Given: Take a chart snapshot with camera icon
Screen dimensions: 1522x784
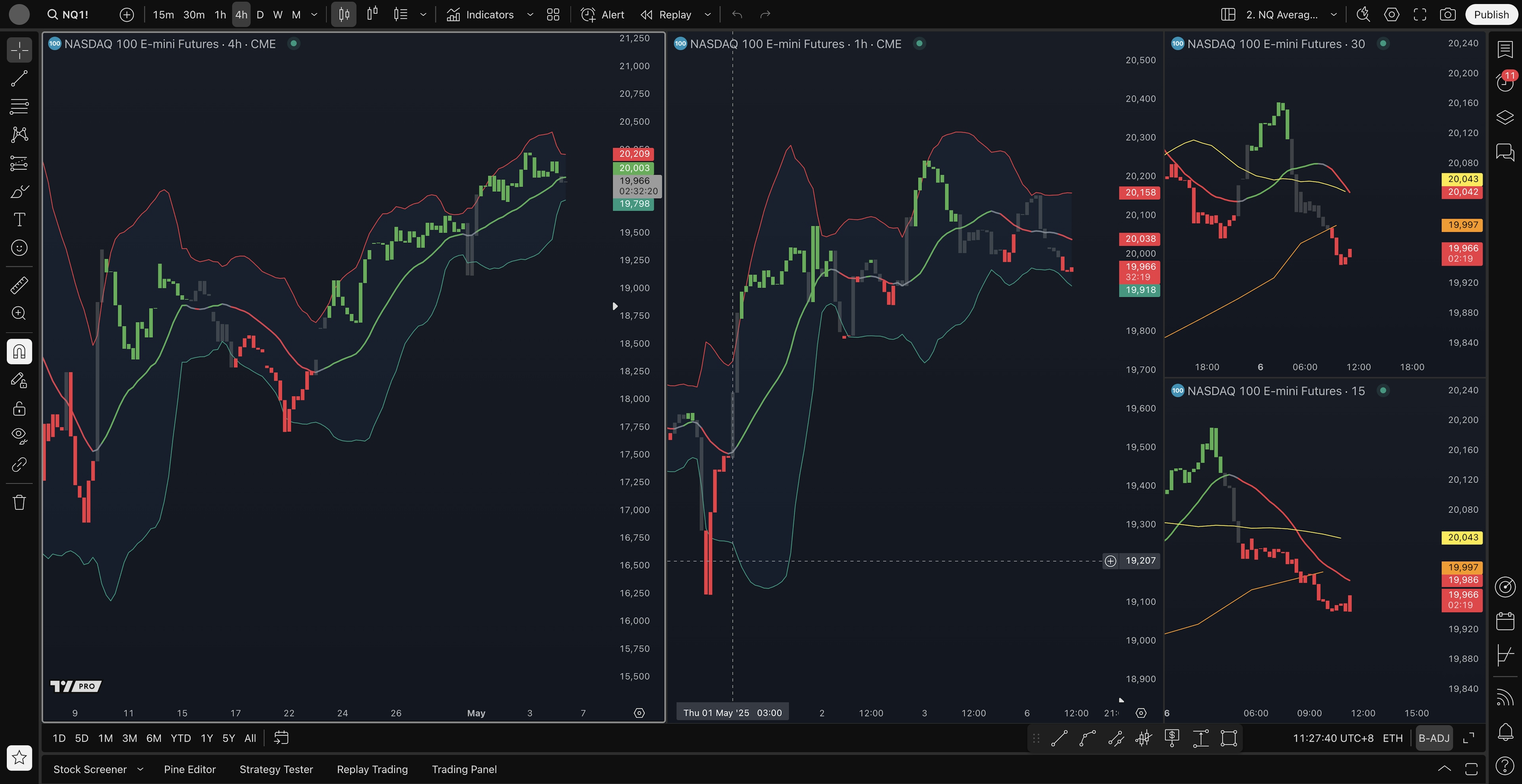Looking at the screenshot, I should (x=1447, y=15).
